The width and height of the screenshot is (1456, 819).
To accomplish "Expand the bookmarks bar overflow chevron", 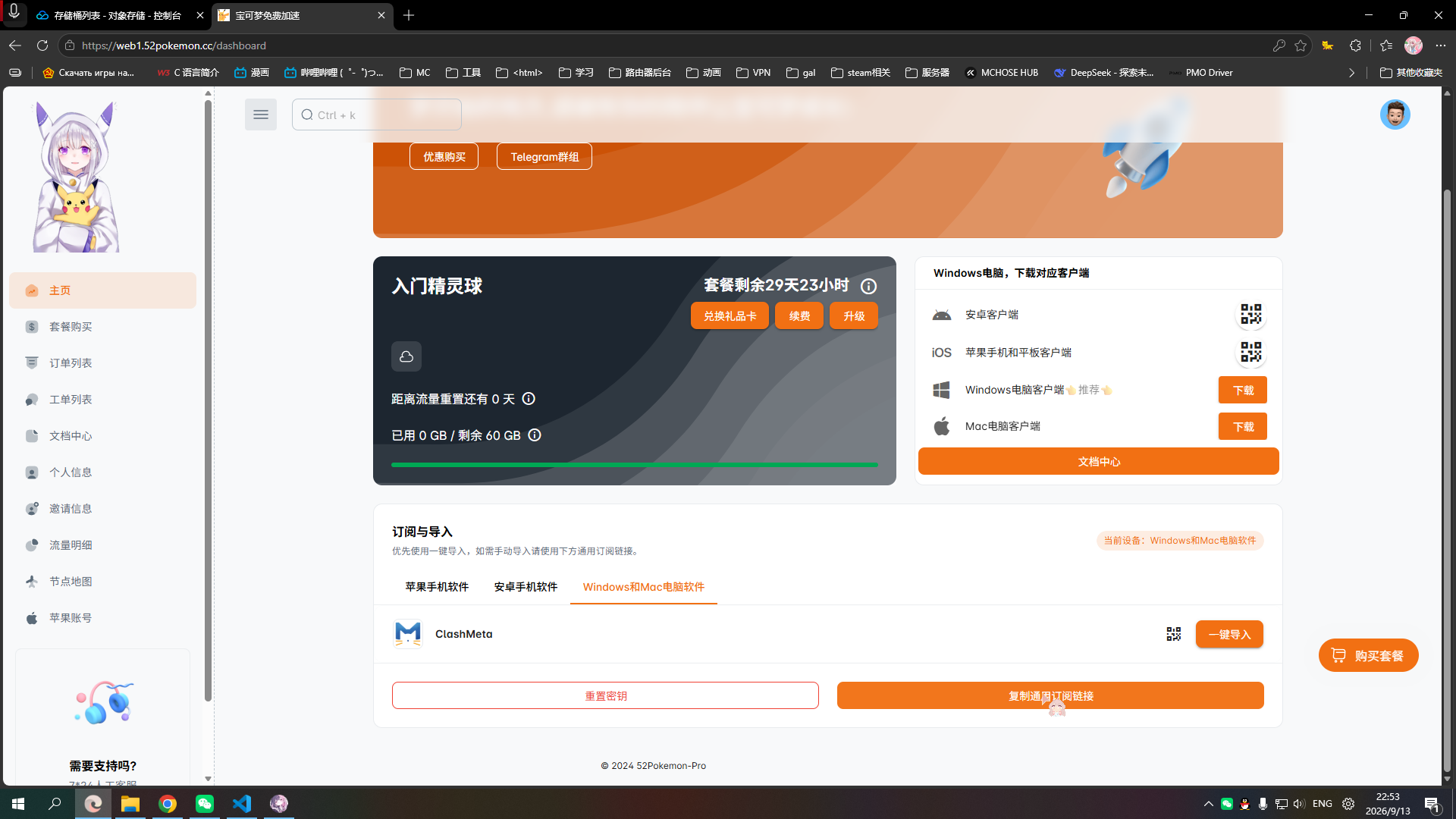I will [x=1351, y=73].
